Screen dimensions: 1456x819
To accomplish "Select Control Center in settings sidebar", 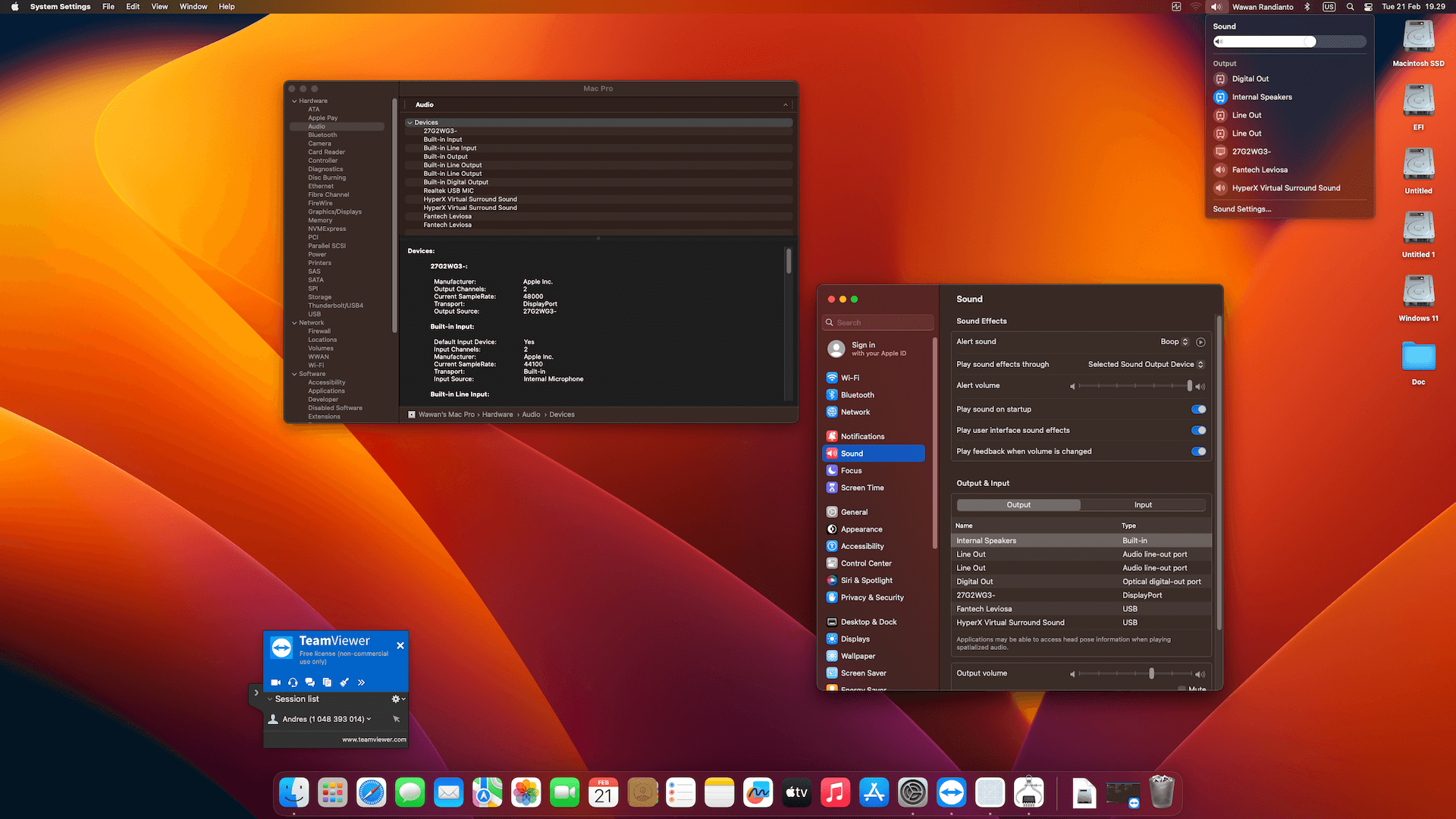I will 874,563.
